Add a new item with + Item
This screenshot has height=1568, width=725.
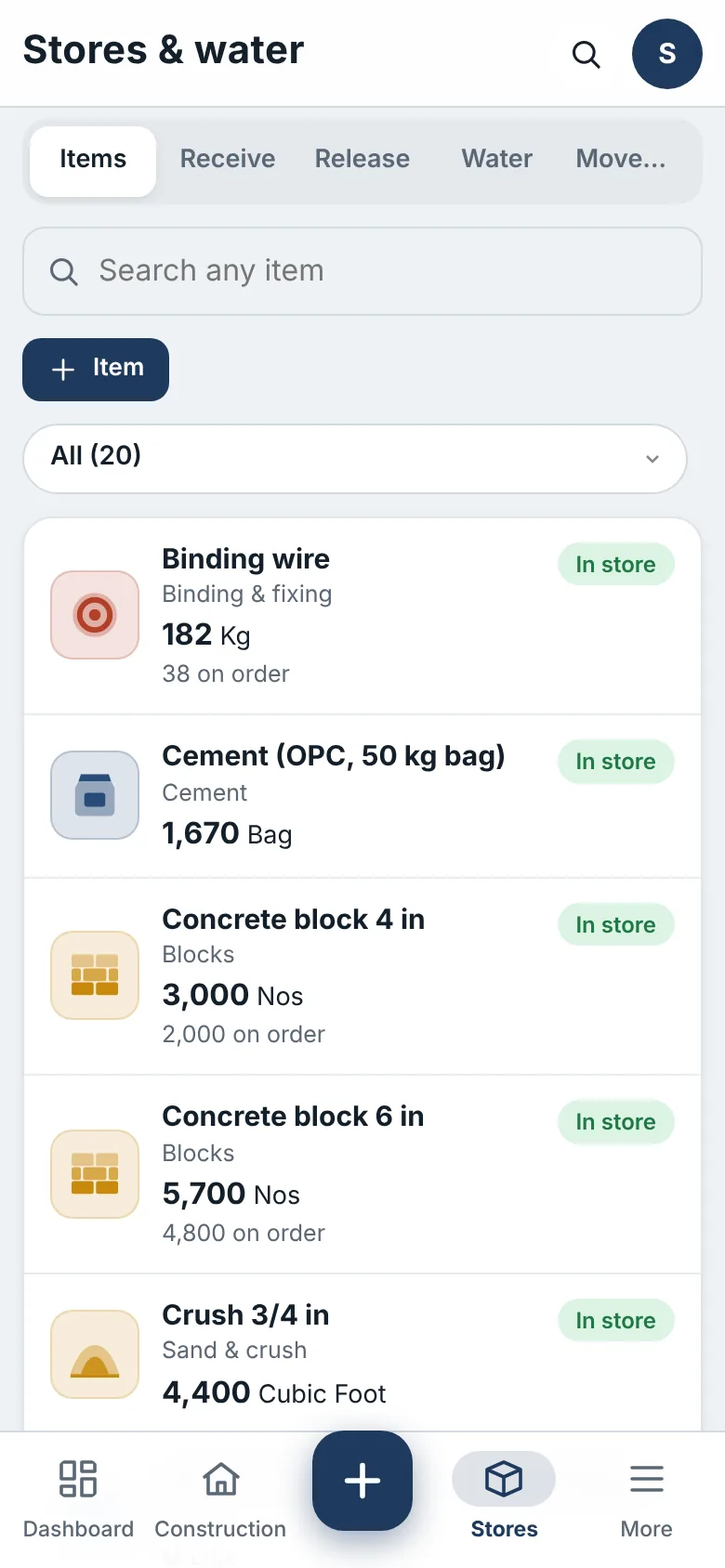[x=96, y=370]
